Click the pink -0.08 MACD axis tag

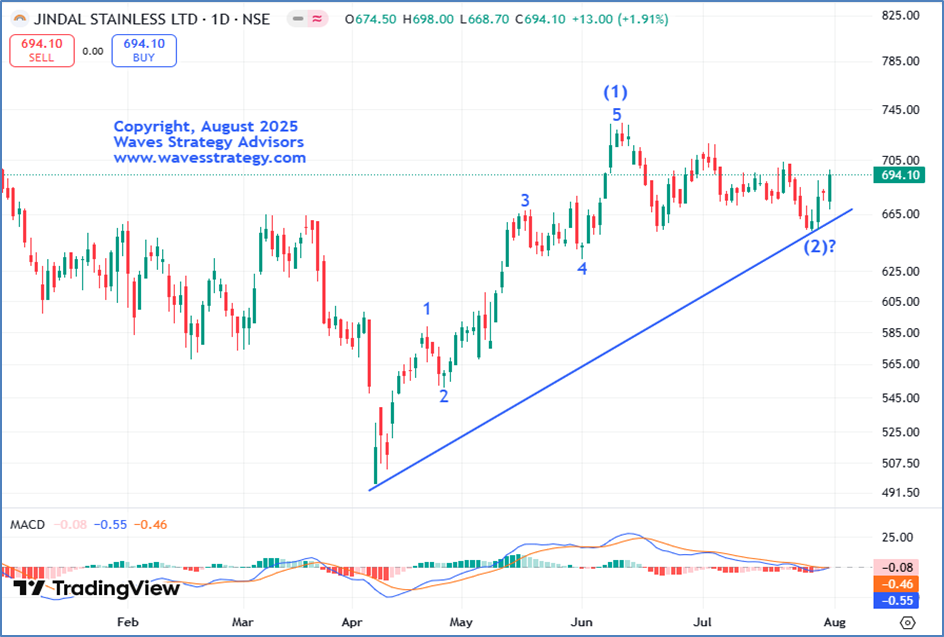(x=895, y=567)
